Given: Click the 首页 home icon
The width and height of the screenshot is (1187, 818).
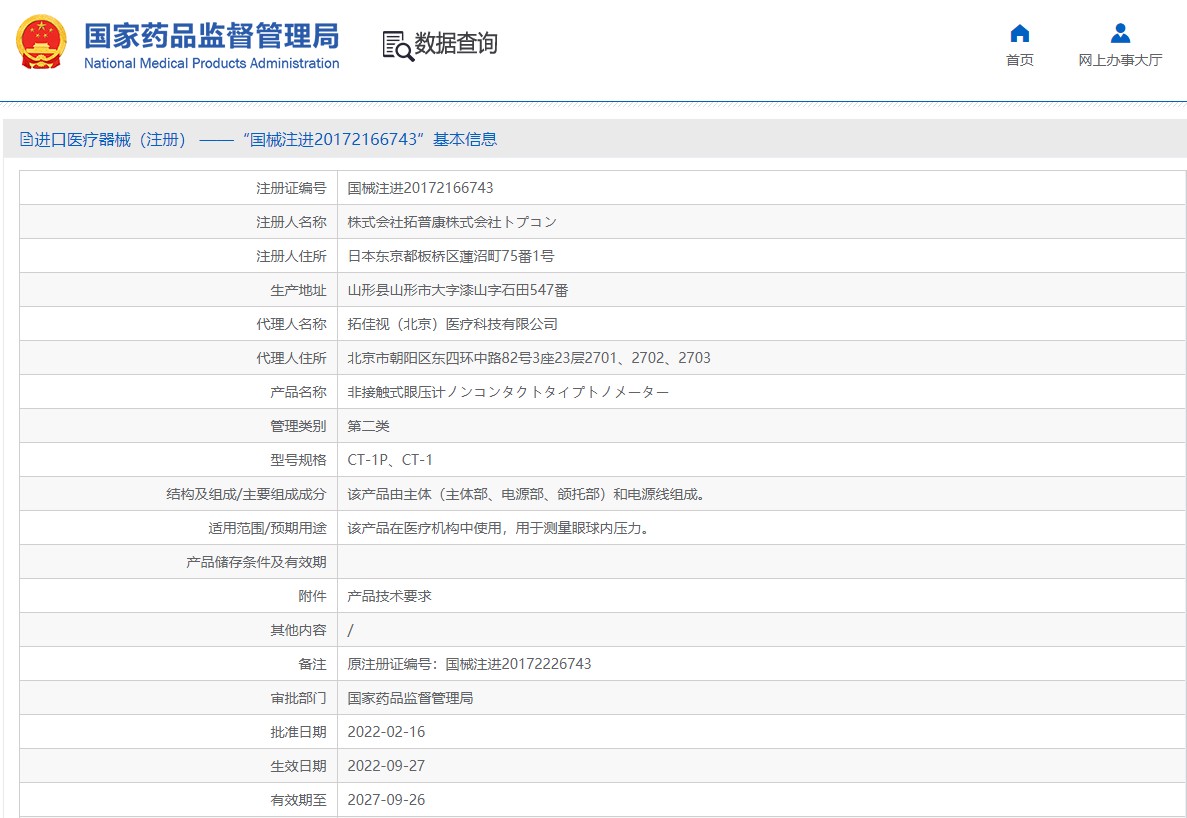Looking at the screenshot, I should (x=1020, y=33).
